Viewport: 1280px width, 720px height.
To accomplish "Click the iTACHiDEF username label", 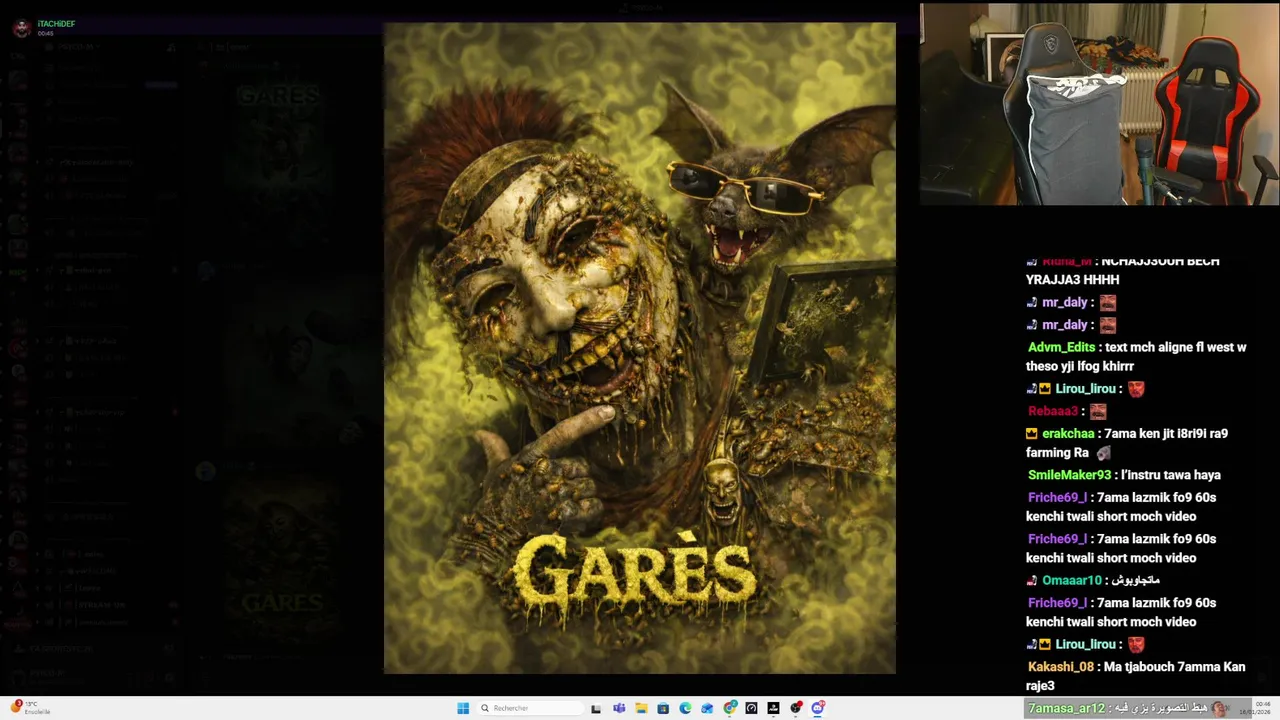I will pyautogui.click(x=56, y=23).
